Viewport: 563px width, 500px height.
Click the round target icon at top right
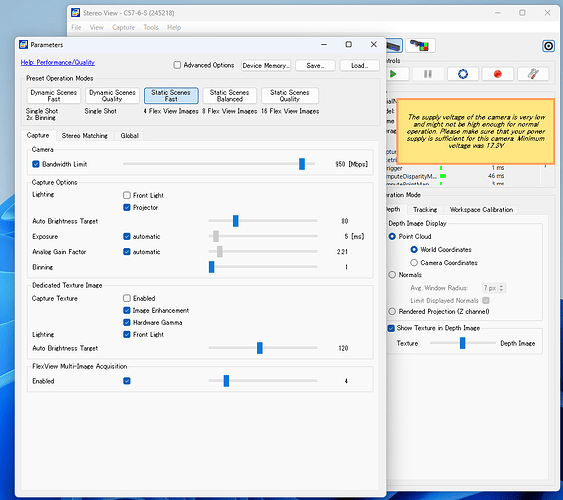tap(548, 46)
